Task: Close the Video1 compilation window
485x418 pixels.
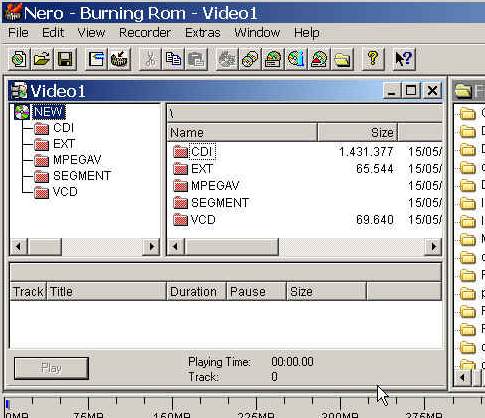Action: [x=432, y=91]
